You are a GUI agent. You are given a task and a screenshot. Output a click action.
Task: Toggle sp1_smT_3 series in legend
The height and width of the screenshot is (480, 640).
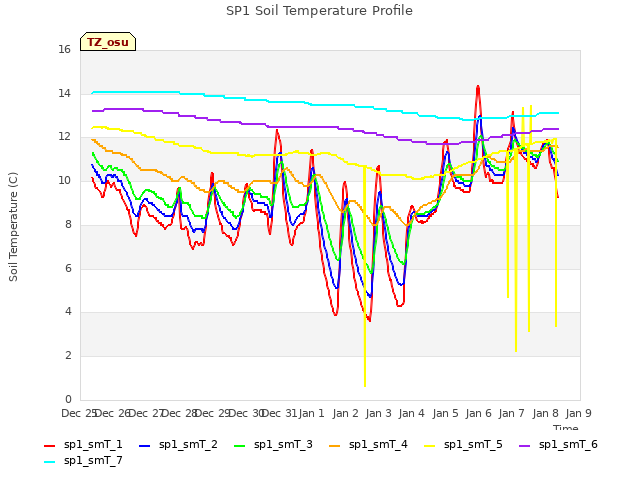pyautogui.click(x=273, y=444)
